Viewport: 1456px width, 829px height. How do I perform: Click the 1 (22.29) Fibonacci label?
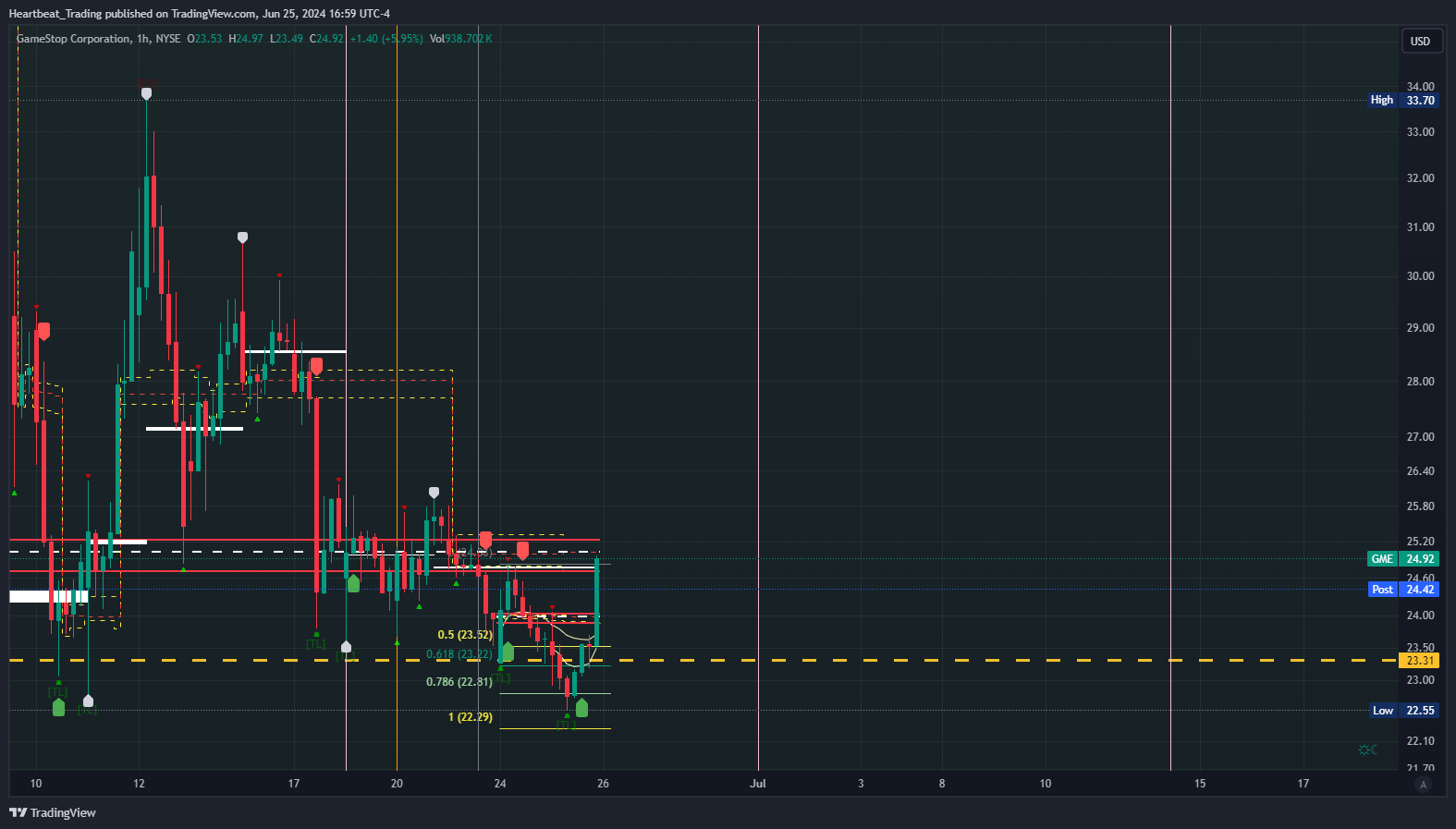[x=471, y=717]
